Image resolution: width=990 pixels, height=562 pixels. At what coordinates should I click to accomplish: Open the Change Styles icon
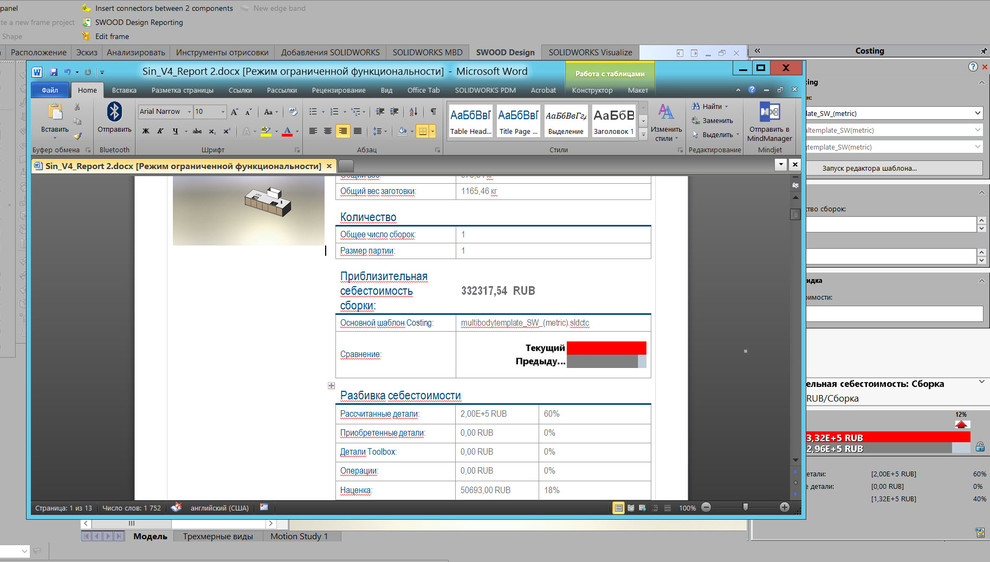pos(666,113)
